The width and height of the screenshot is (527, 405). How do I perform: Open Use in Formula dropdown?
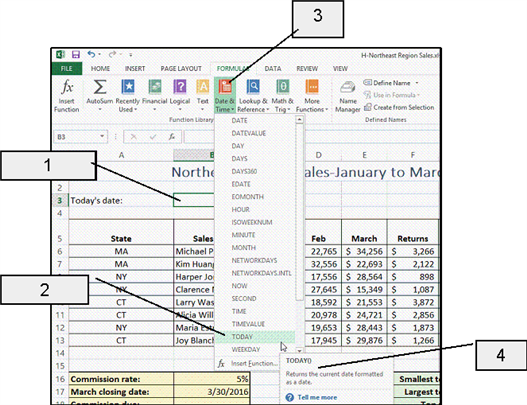tap(392, 95)
